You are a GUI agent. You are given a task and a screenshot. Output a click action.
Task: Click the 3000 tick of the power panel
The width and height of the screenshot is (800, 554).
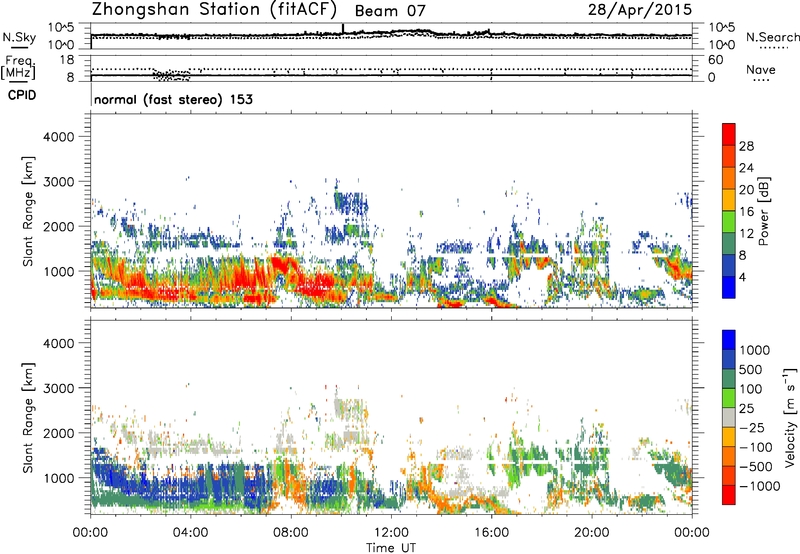(58, 182)
